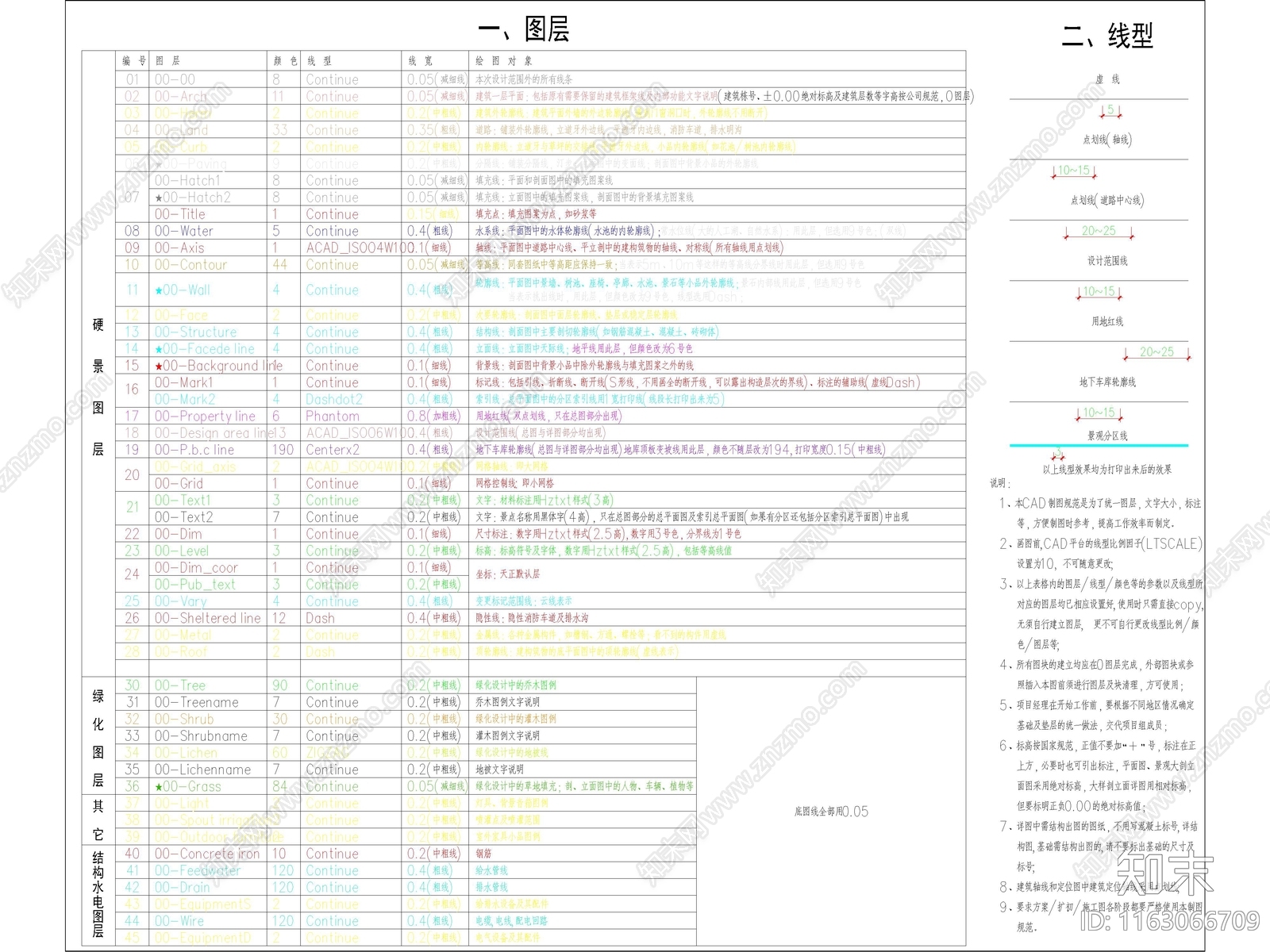This screenshot has width=1270, height=952.
Task: Click the 00-Pub_text layer name
Action: tap(195, 584)
